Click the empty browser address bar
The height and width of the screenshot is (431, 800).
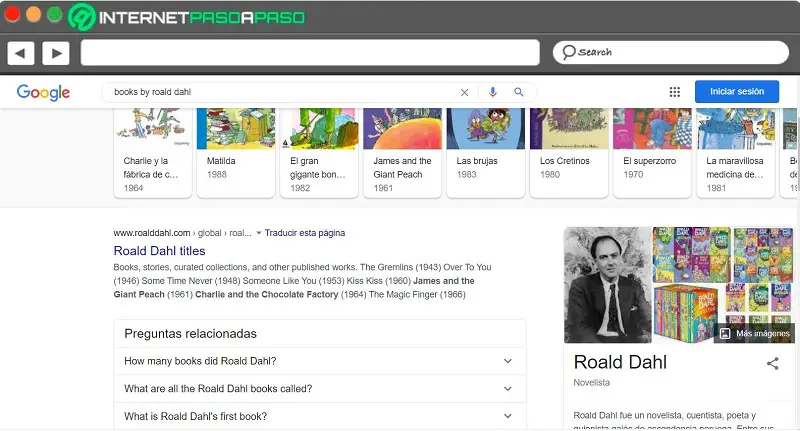point(310,53)
